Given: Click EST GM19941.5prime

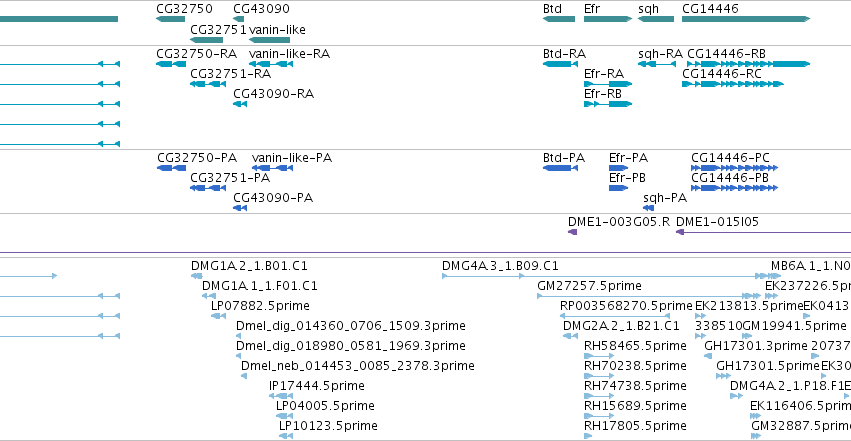Looking at the screenshot, I should (x=747, y=336).
